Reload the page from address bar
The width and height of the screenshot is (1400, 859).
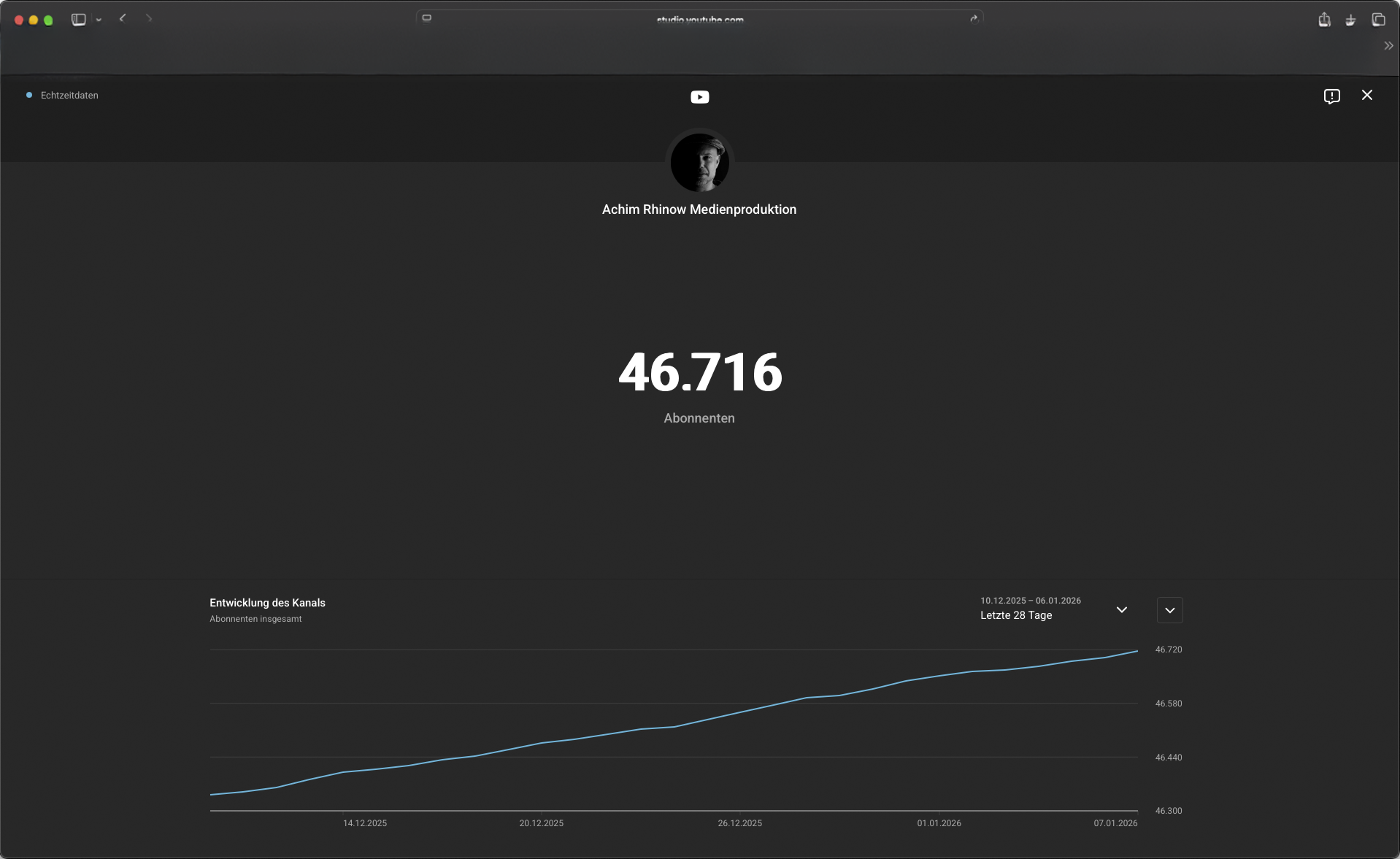pos(973,19)
